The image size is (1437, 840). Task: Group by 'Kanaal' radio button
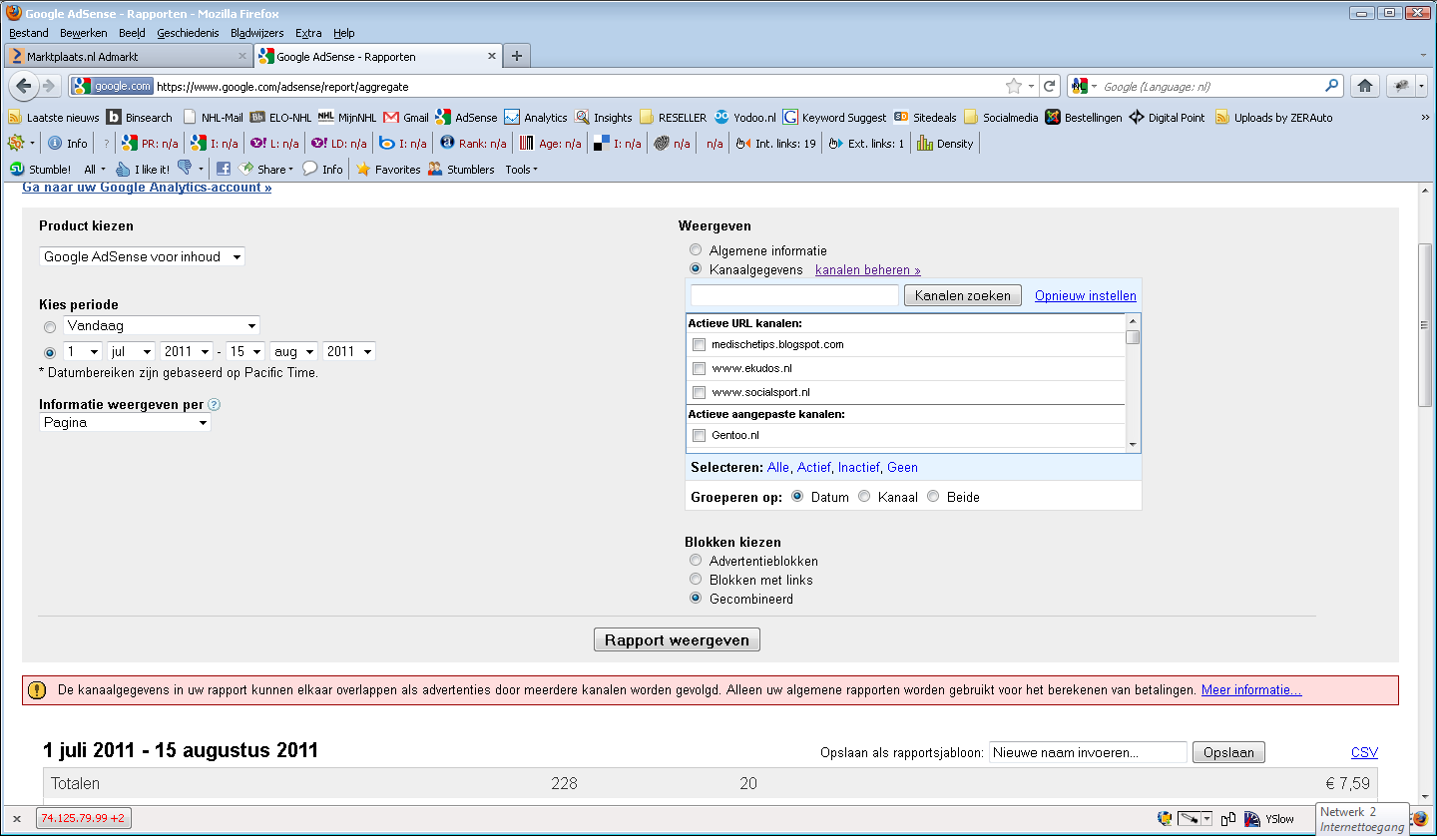pos(864,496)
